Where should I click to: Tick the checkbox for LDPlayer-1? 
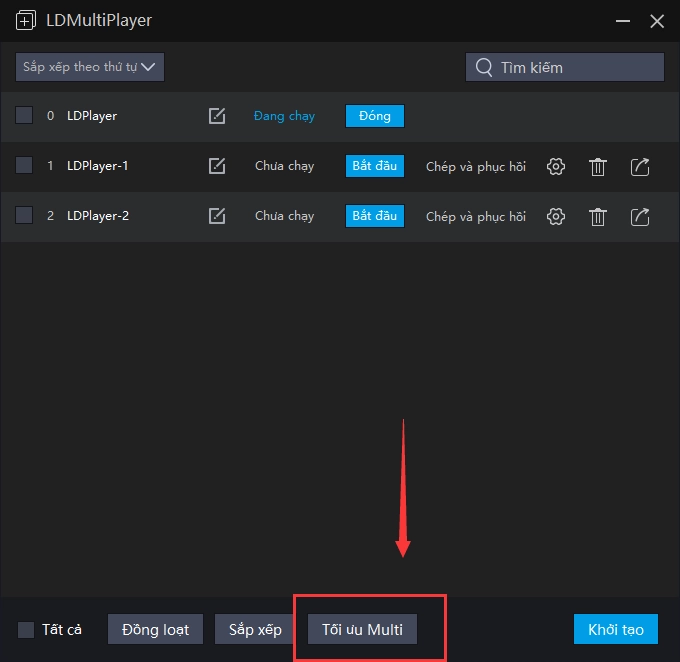[x=24, y=165]
